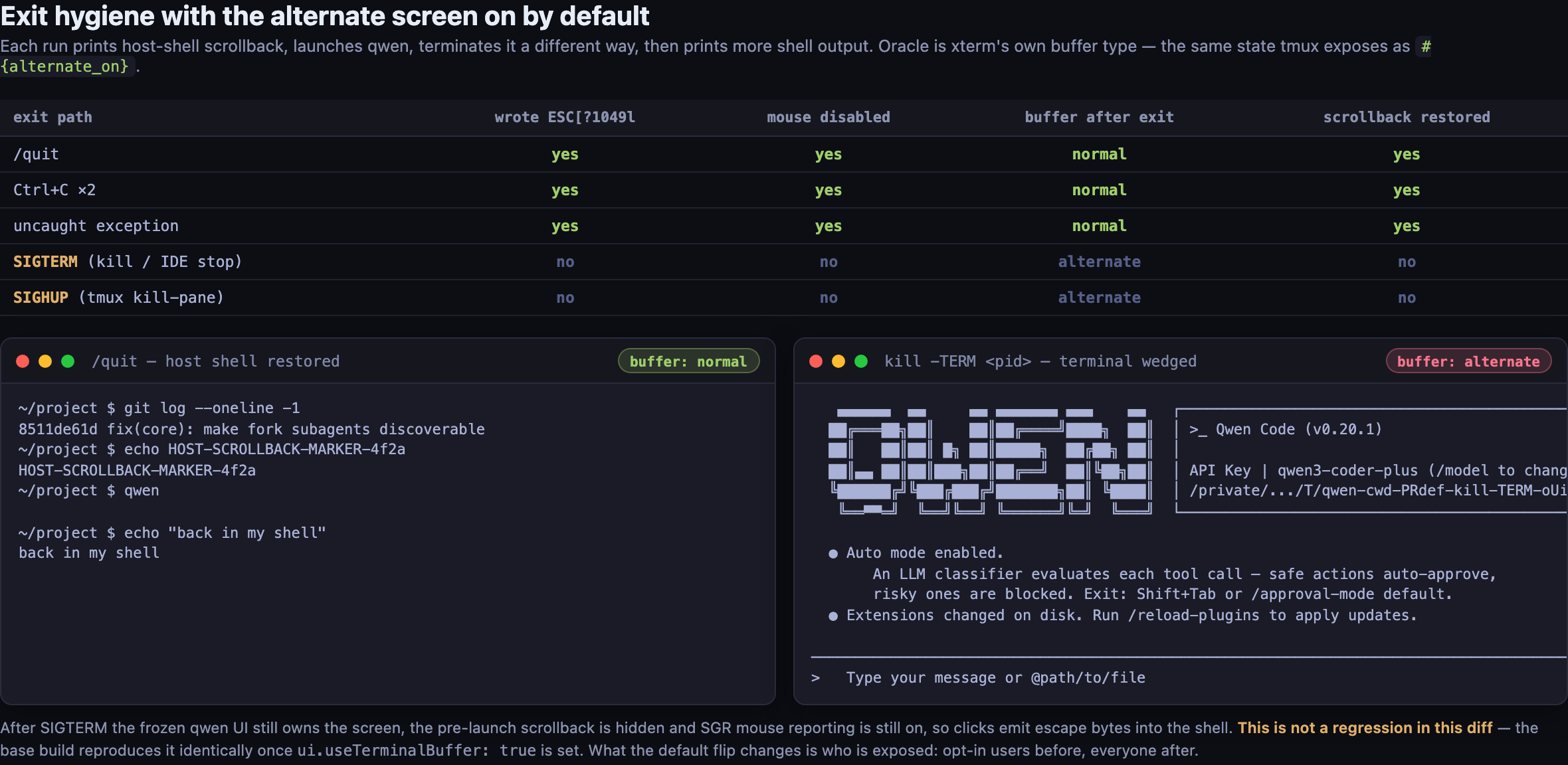Click the 'Auto mode enabled.' notice

924,552
